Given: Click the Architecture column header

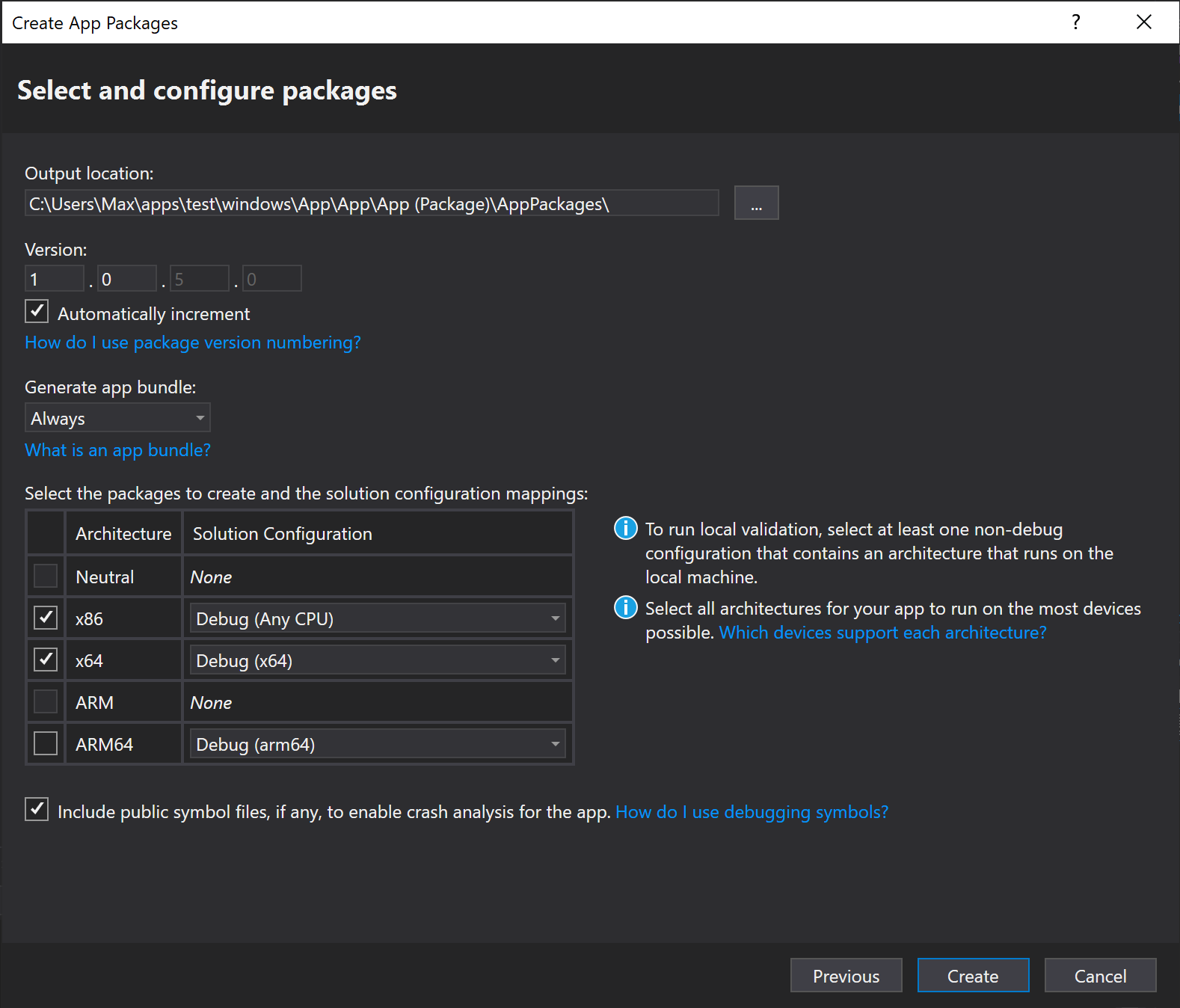Looking at the screenshot, I should pos(123,534).
